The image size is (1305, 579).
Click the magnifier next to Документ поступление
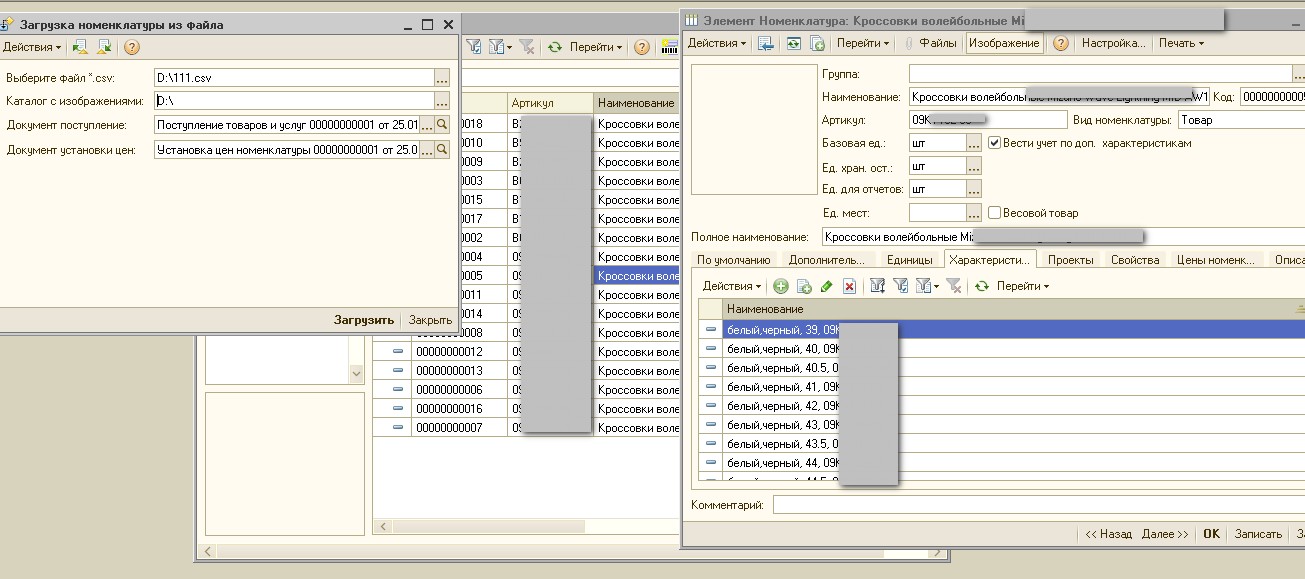point(442,125)
